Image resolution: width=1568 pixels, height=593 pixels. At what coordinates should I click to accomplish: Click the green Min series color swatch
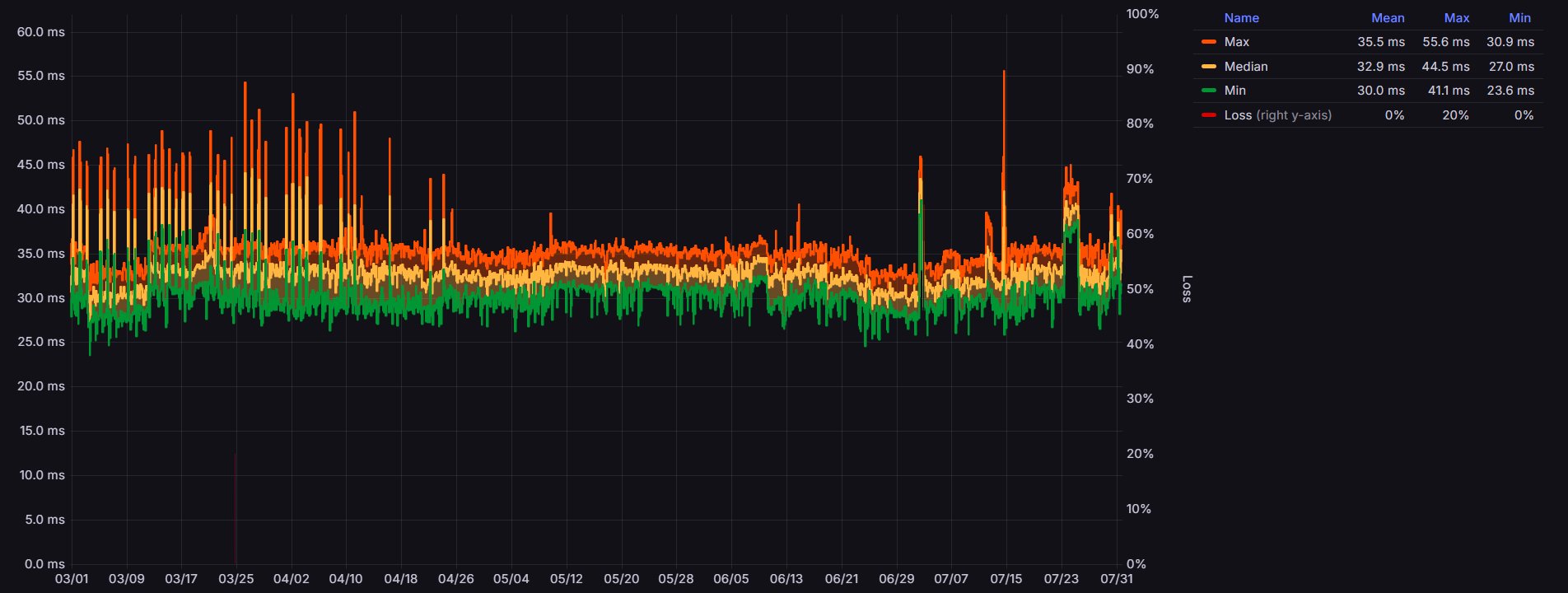[1208, 91]
